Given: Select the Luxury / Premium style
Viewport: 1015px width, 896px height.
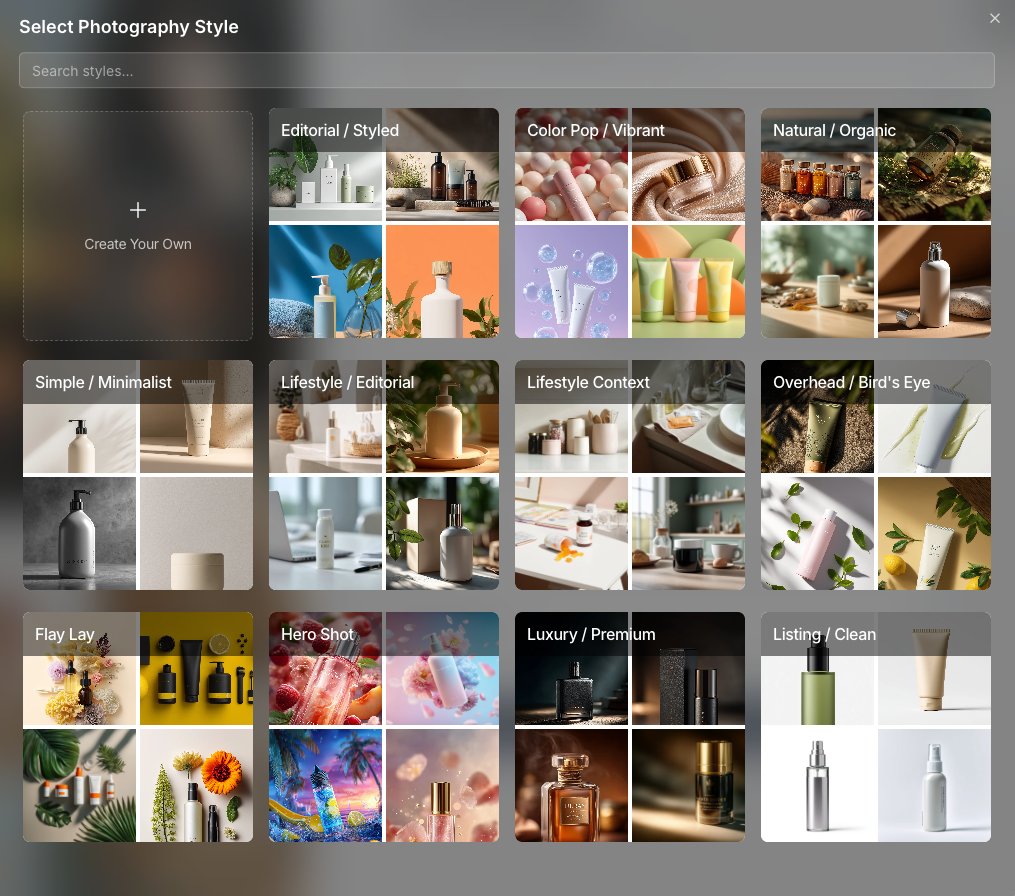Looking at the screenshot, I should (x=629, y=726).
